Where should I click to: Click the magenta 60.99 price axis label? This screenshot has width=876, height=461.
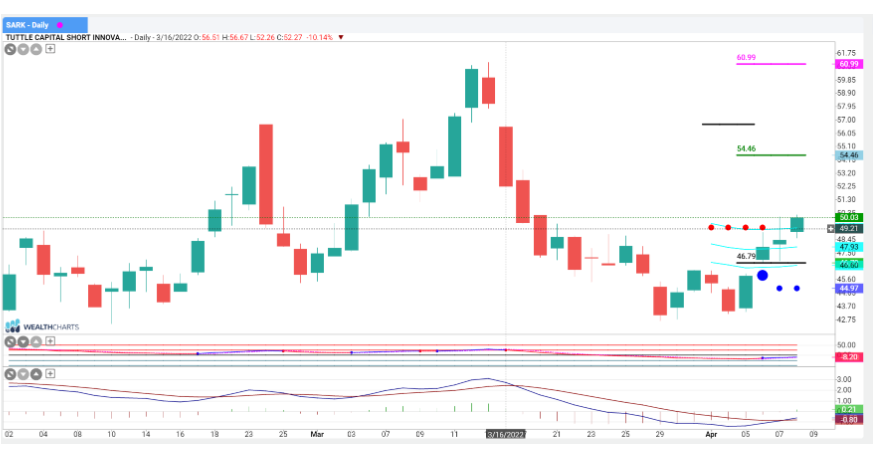click(x=849, y=64)
